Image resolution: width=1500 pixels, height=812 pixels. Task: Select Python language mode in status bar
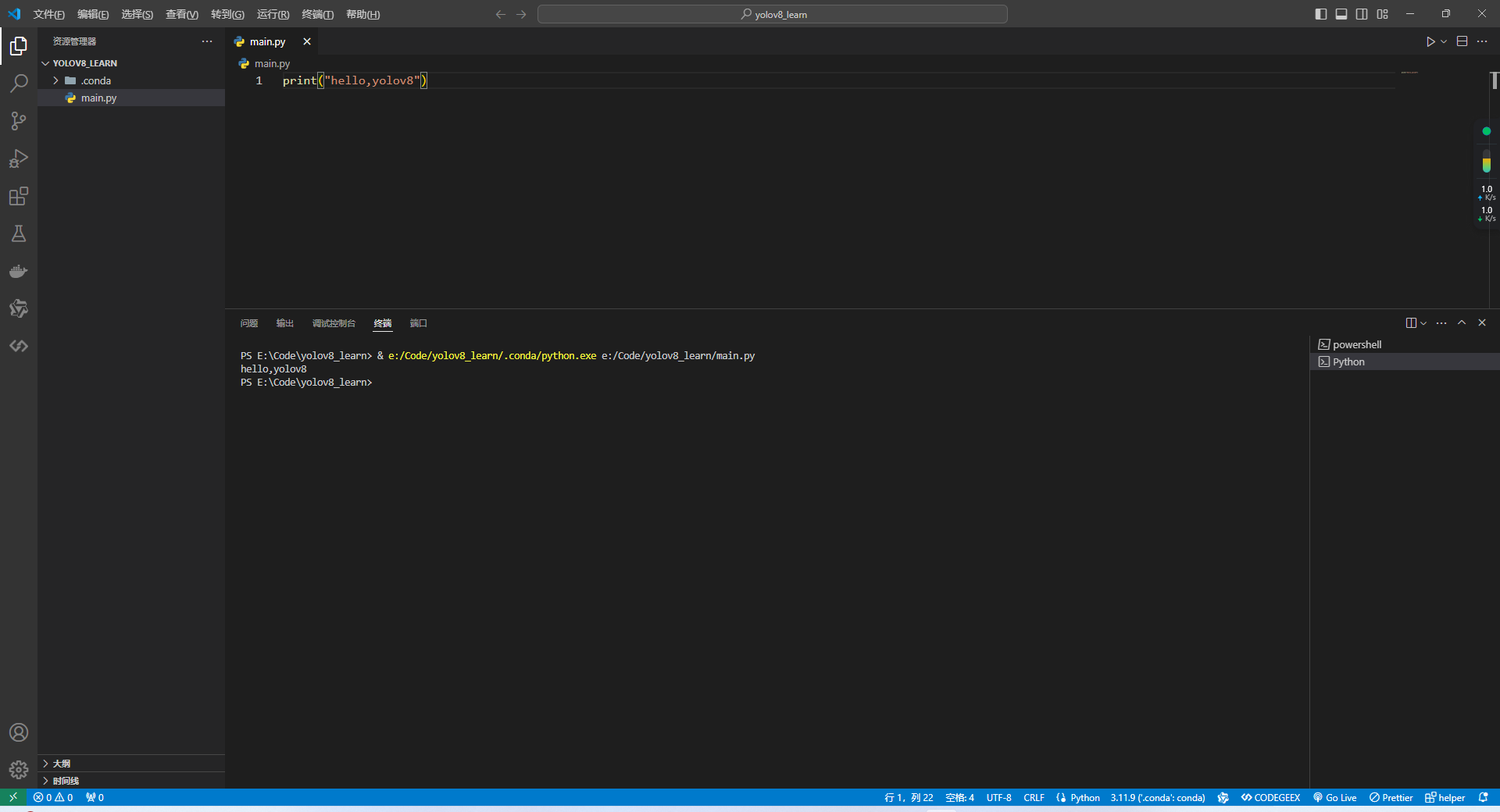pyautogui.click(x=1084, y=797)
